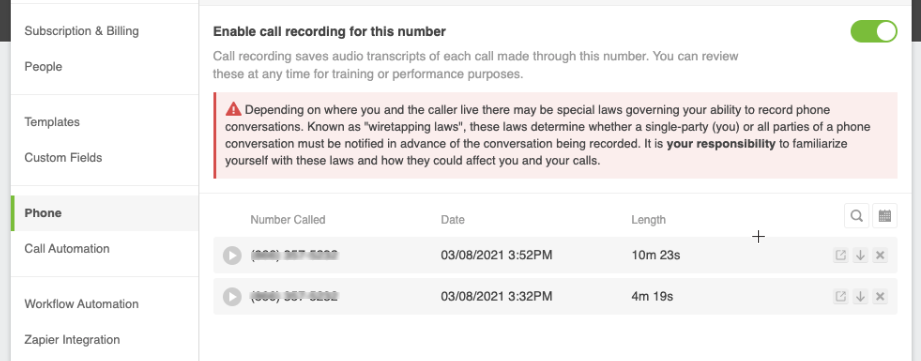Open search for call recordings
921x361 pixels.
tap(856, 216)
